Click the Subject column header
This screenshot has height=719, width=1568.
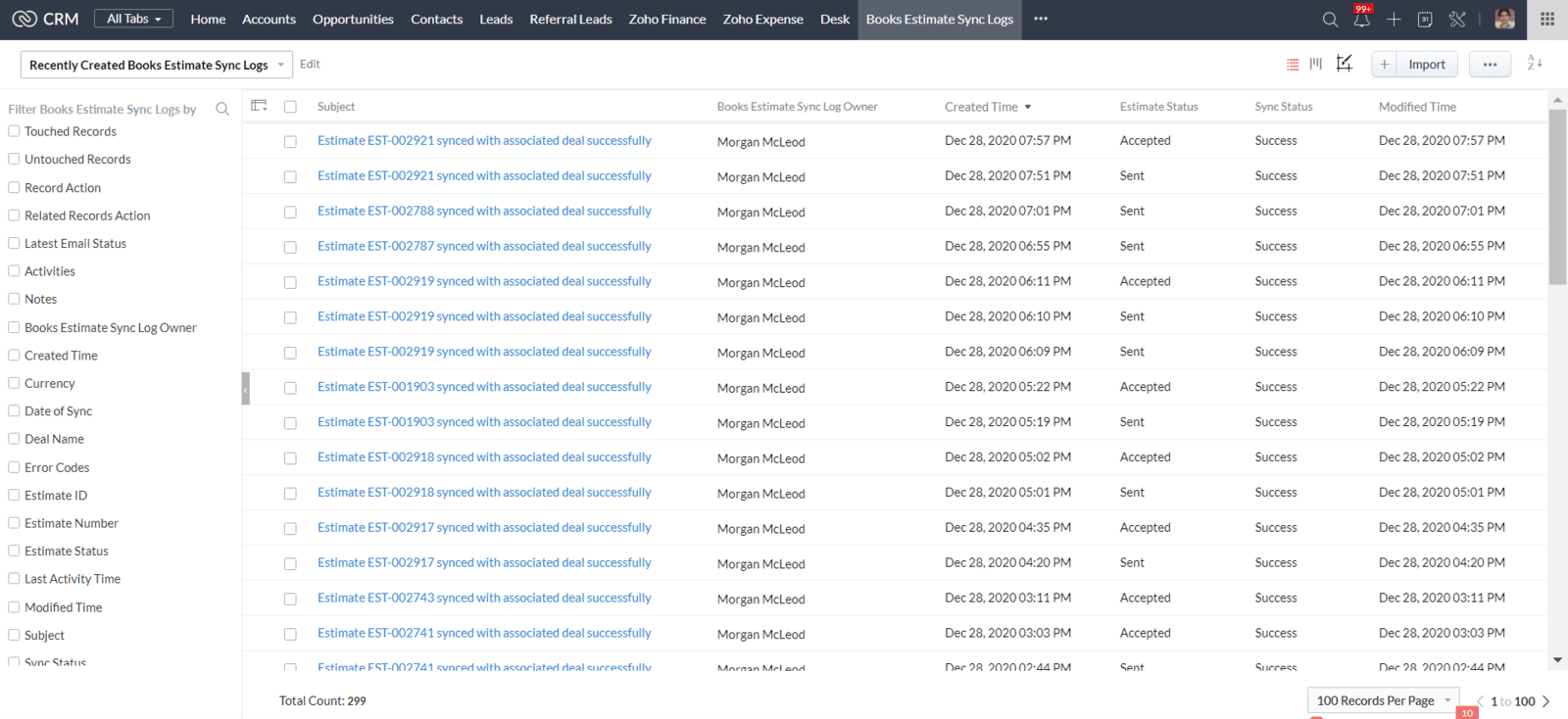(x=336, y=107)
